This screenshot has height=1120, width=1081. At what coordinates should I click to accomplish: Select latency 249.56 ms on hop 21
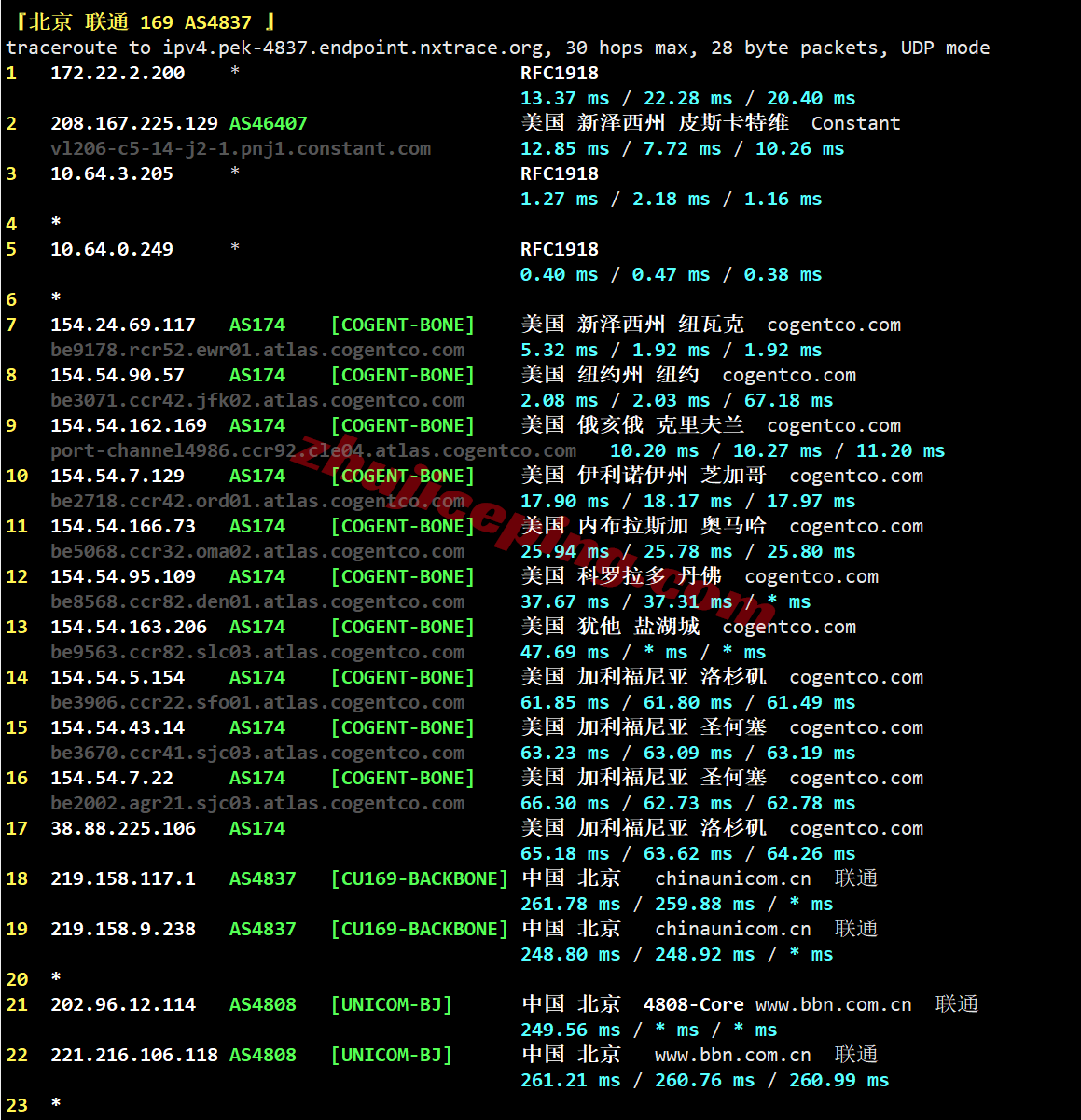tap(571, 1030)
